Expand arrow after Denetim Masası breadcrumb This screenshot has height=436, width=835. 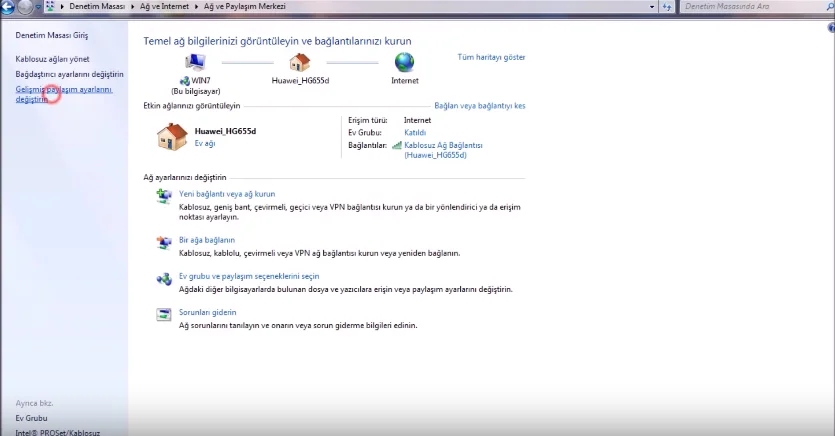click(133, 6)
